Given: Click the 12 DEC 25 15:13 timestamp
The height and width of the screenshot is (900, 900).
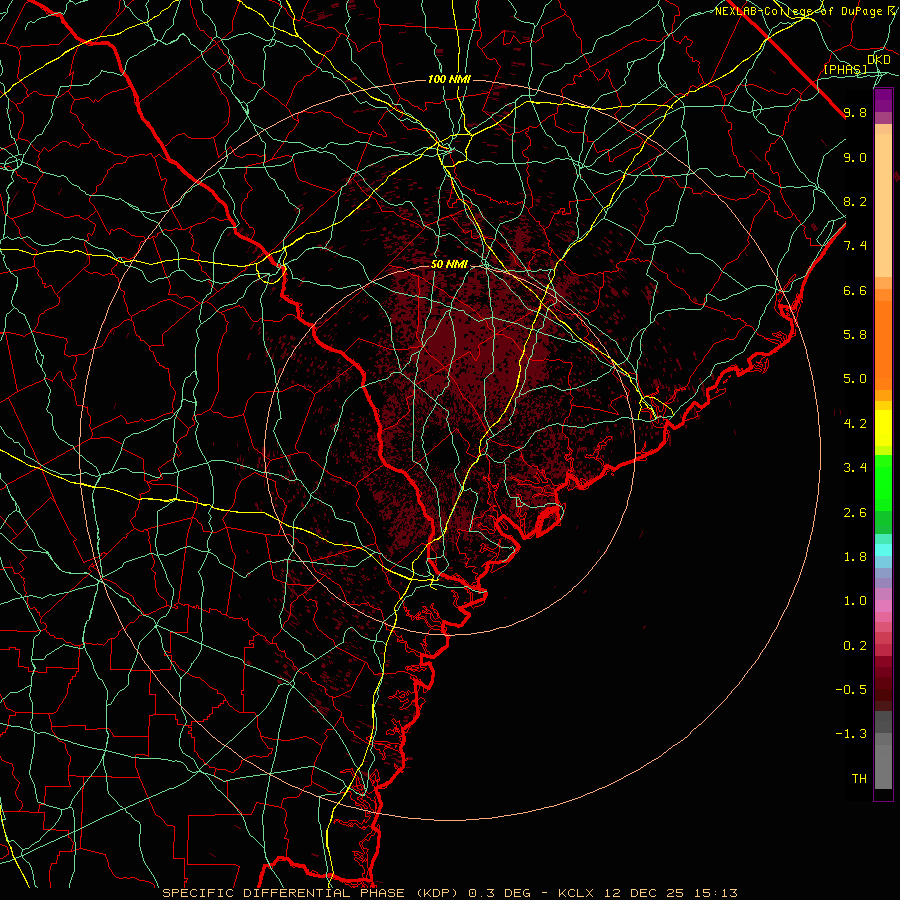Looking at the screenshot, I should [x=670, y=893].
